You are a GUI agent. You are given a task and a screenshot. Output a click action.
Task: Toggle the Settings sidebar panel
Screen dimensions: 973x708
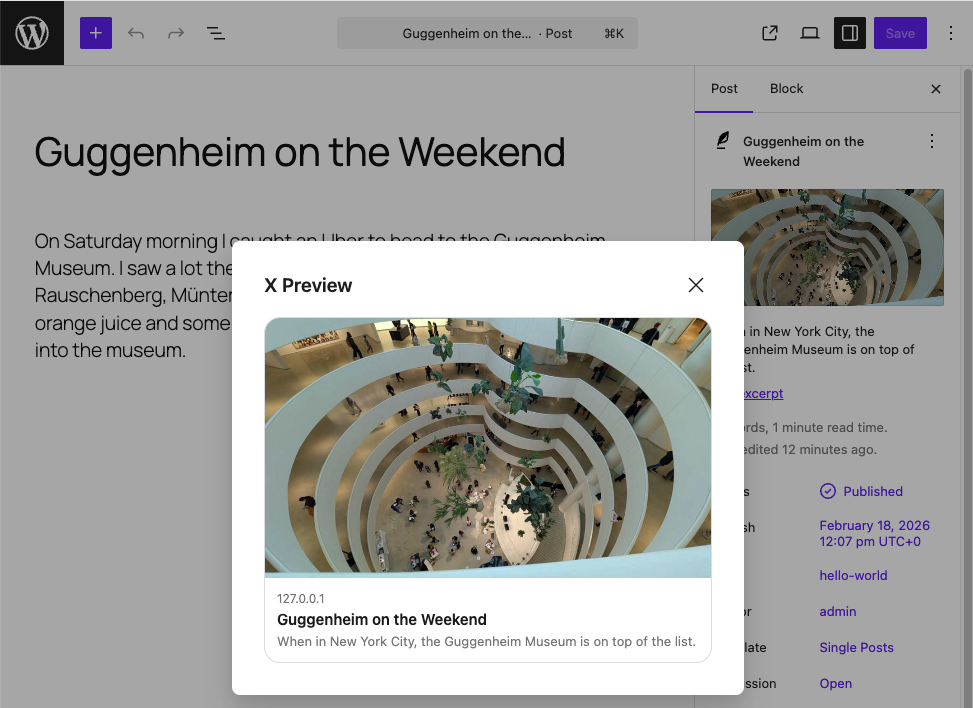(850, 33)
